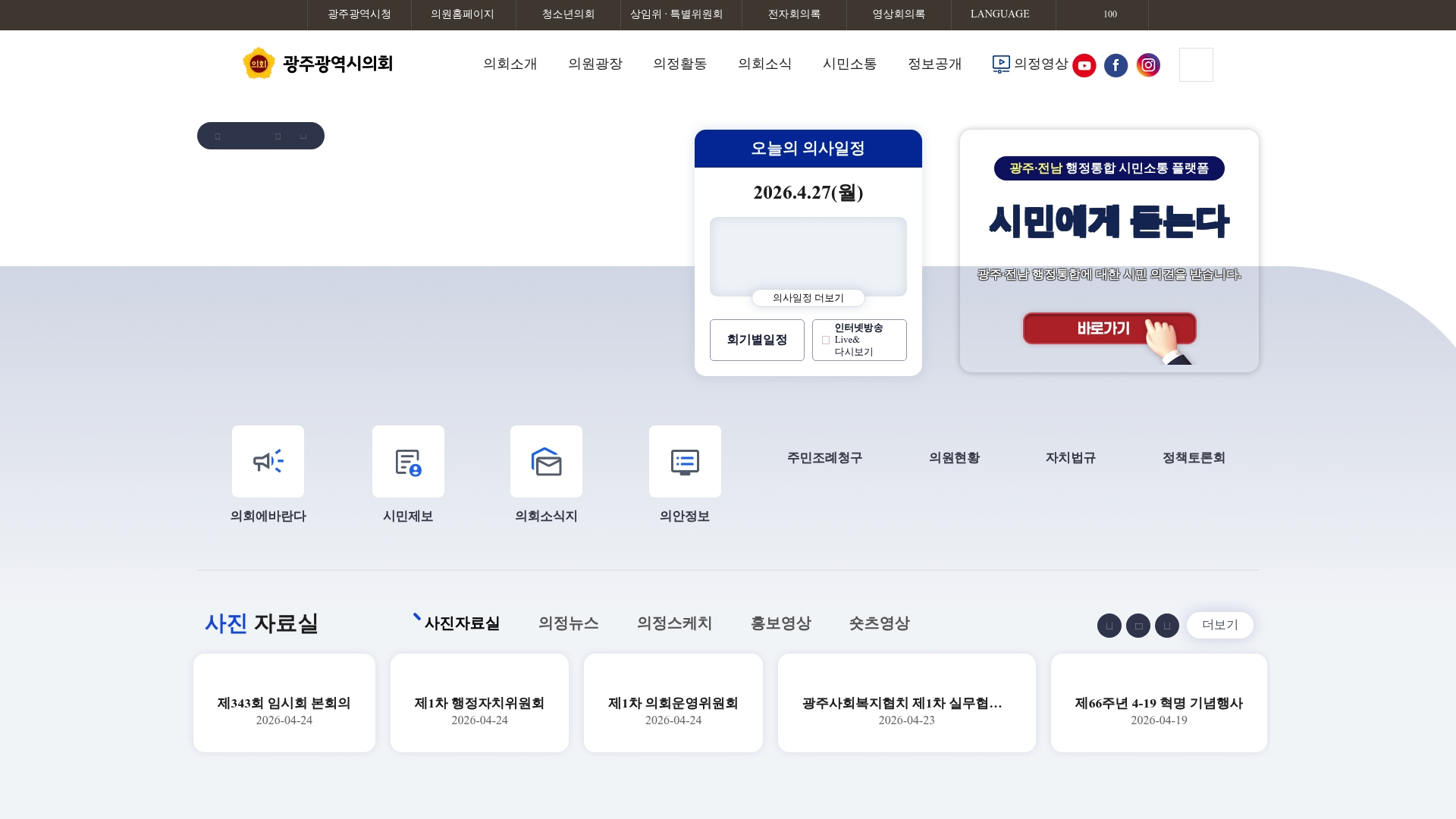Click first control in banner slider pill
This screenshot has height=819, width=1456.
[218, 136]
